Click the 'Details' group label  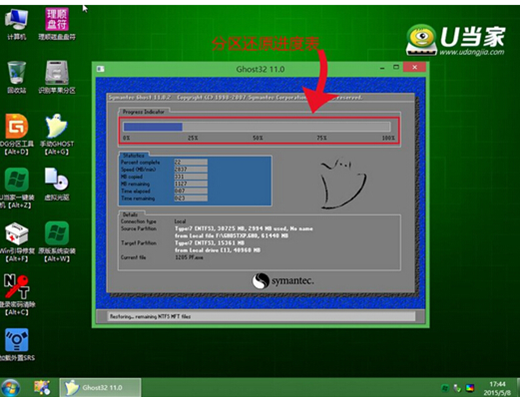[130, 214]
